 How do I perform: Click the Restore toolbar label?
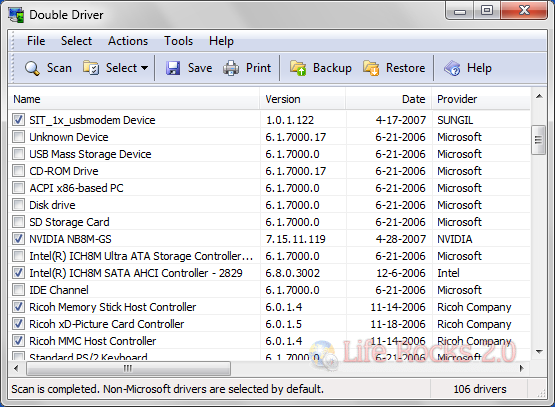(x=406, y=68)
